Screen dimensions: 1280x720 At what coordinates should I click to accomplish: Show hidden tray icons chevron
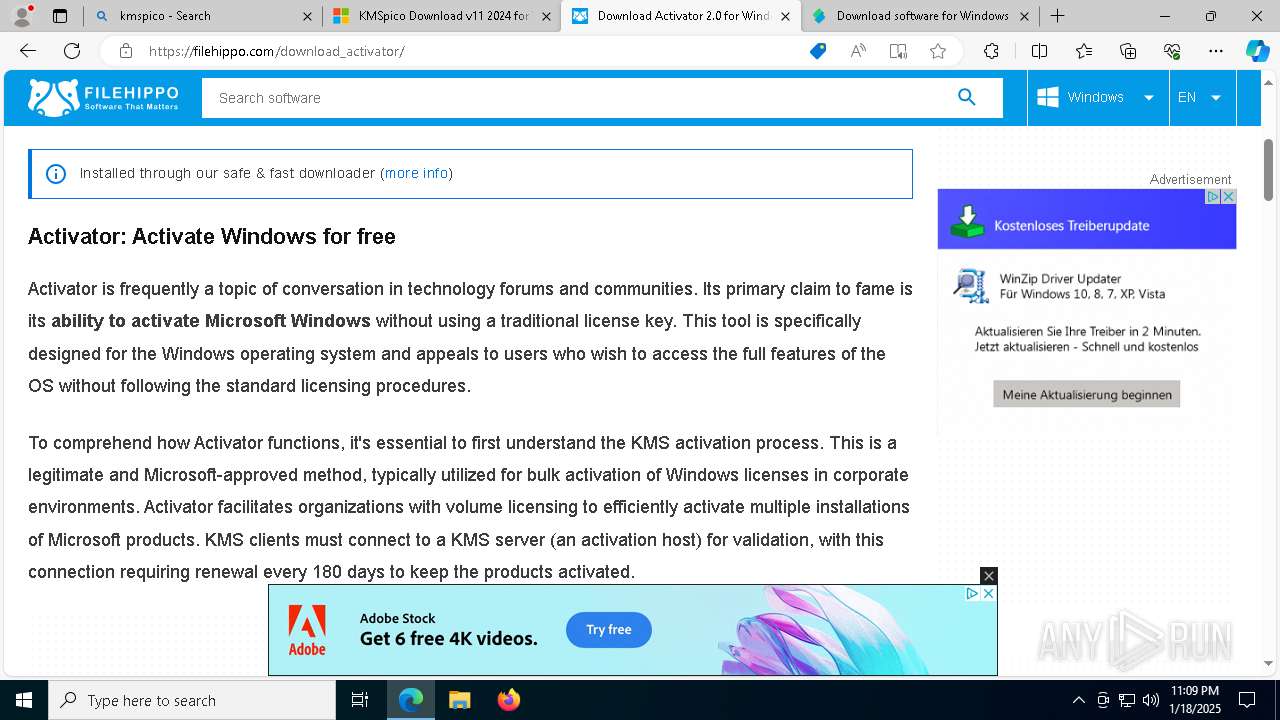pos(1078,700)
